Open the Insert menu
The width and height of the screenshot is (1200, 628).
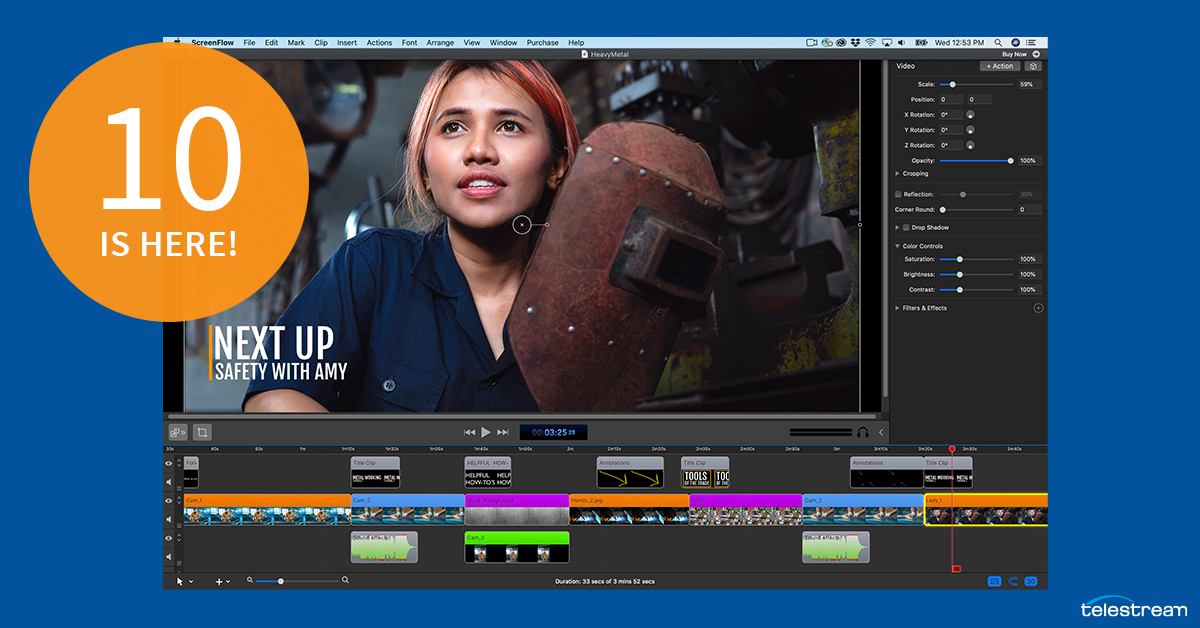tap(347, 43)
